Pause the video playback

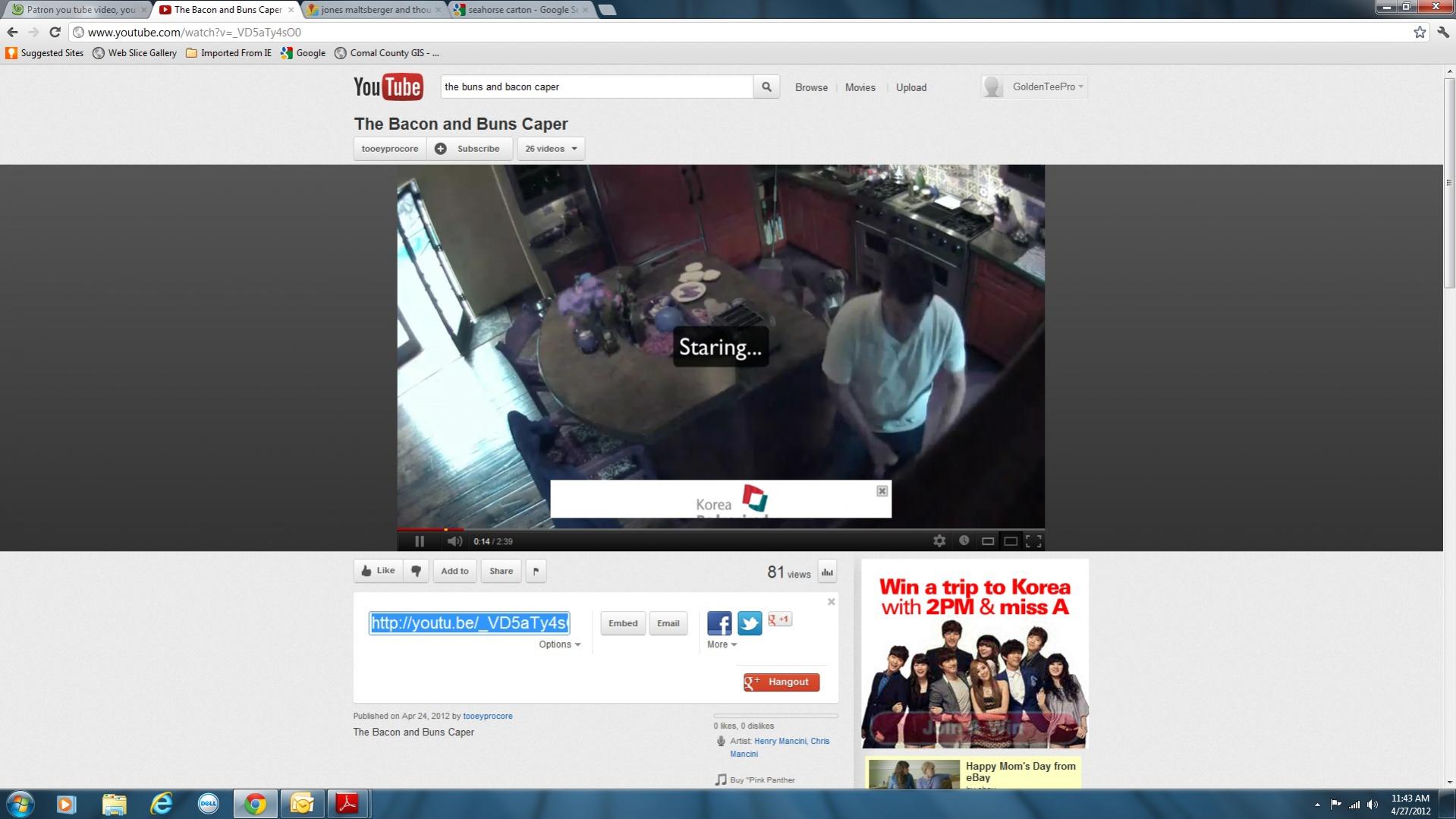[x=420, y=541]
